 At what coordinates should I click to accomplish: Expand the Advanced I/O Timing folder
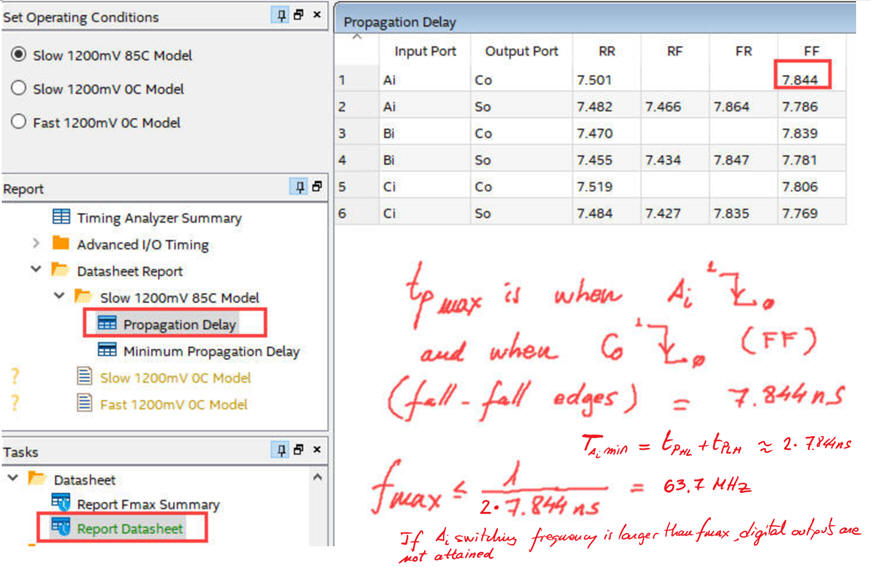click(37, 244)
